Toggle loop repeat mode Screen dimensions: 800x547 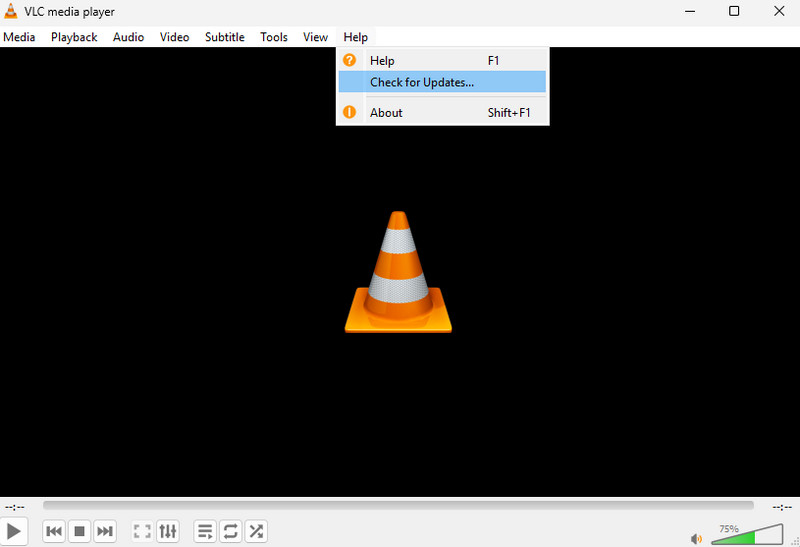(230, 531)
